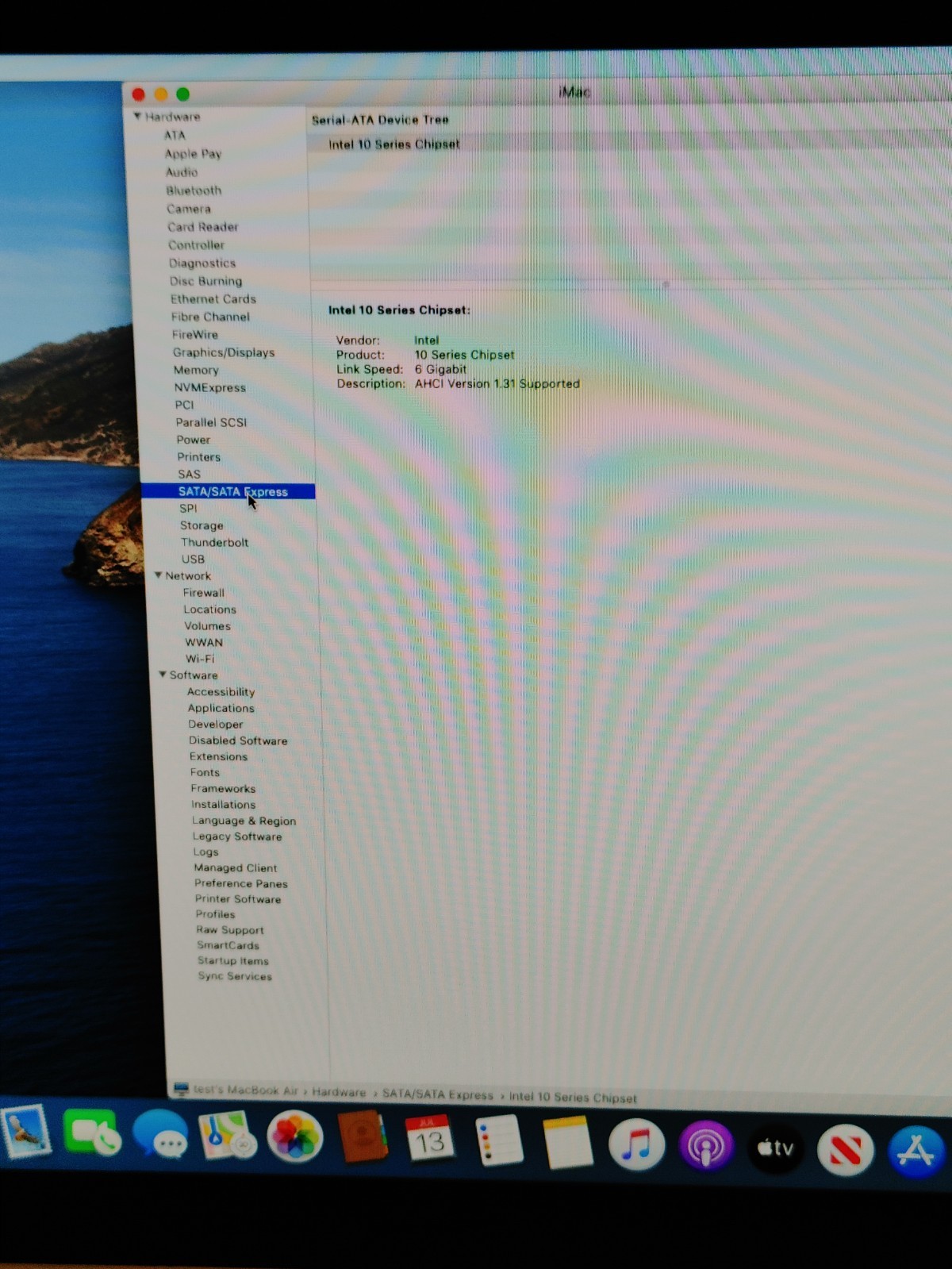Click 'AHCI Version 1.31 Supported' description value
Image resolution: width=952 pixels, height=1269 pixels.
[497, 384]
